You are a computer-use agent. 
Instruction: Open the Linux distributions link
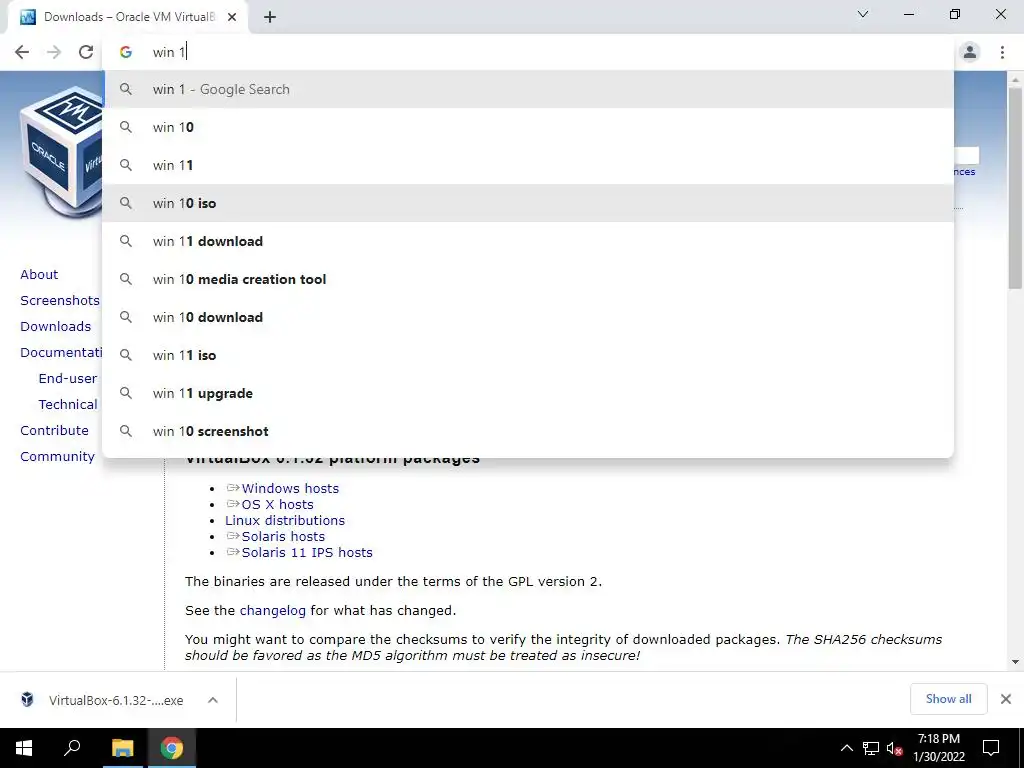pyautogui.click(x=285, y=520)
